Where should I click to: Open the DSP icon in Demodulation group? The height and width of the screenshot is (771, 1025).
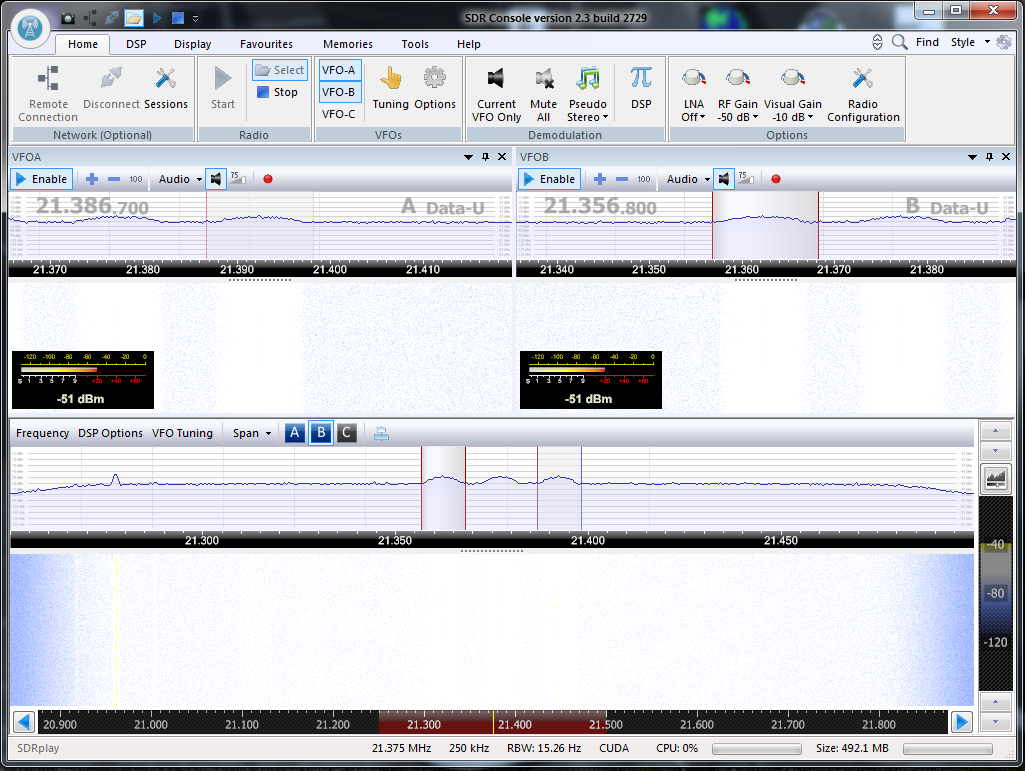pos(640,90)
